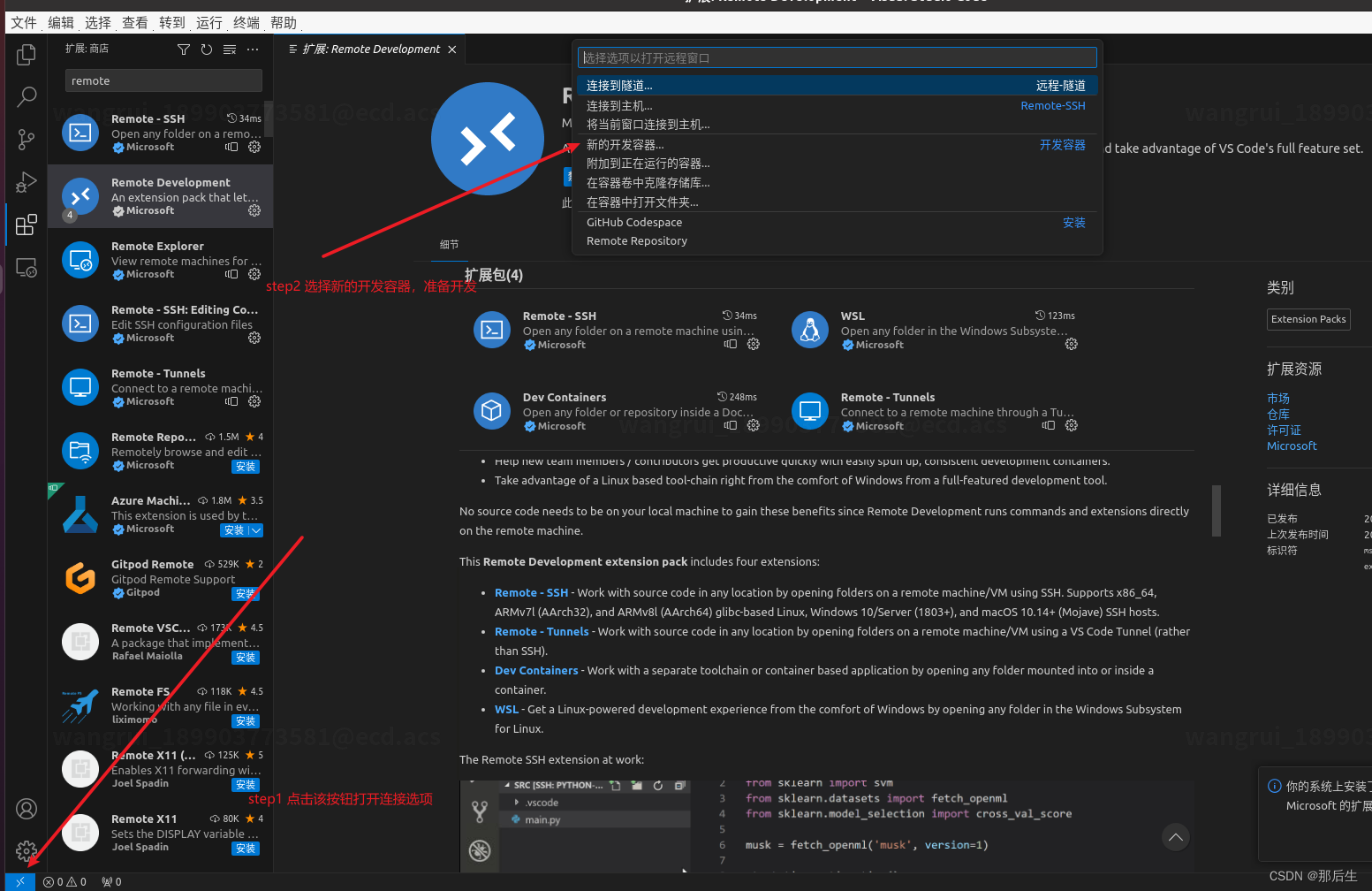Image resolution: width=1372 pixels, height=891 pixels.
Task: Open Azure install dropdown arrow
Action: (x=256, y=530)
